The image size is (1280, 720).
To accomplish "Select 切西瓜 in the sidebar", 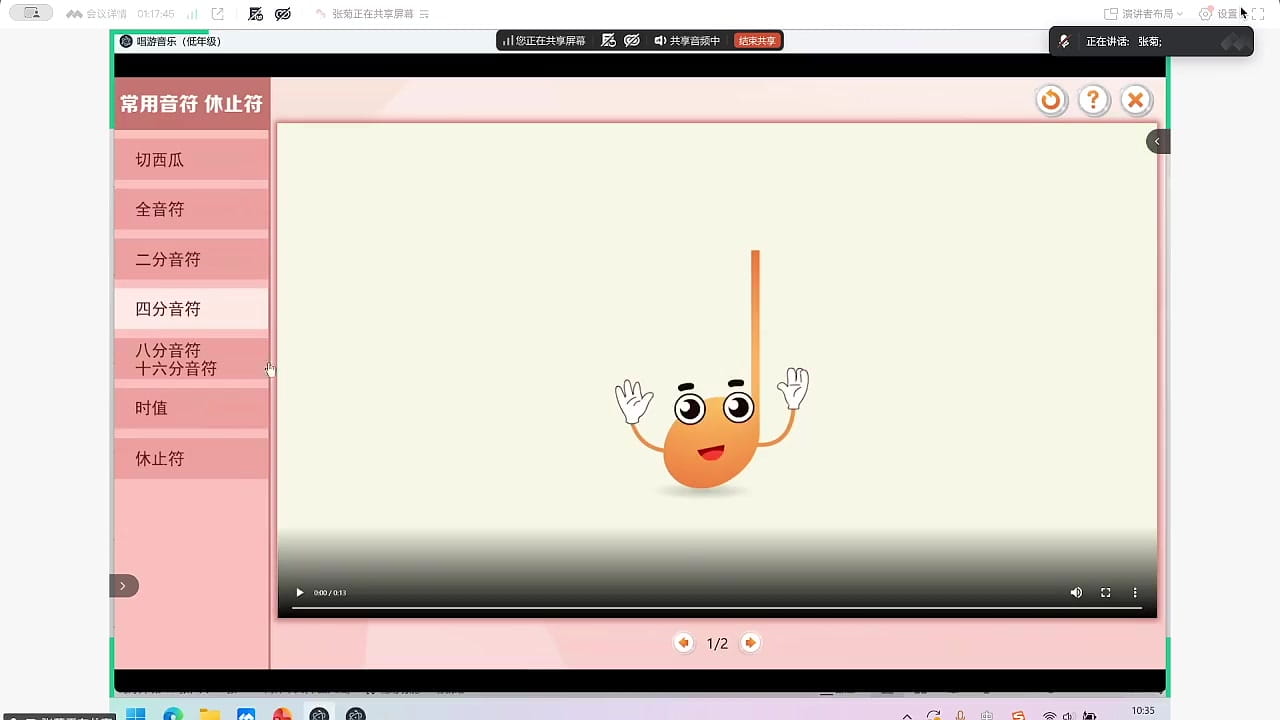I will pyautogui.click(x=191, y=160).
